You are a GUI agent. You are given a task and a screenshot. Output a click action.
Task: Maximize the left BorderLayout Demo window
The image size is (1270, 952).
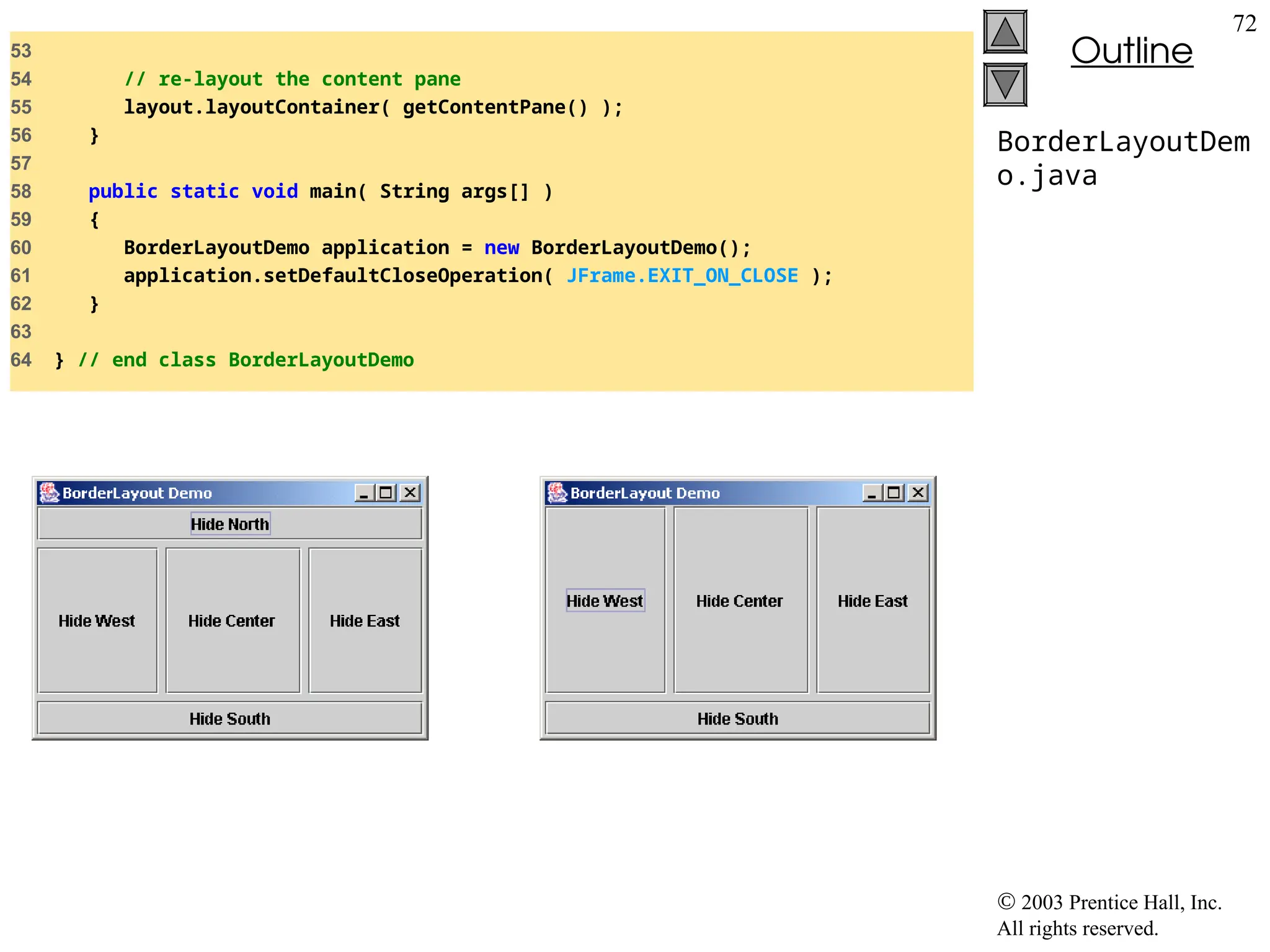[386, 493]
